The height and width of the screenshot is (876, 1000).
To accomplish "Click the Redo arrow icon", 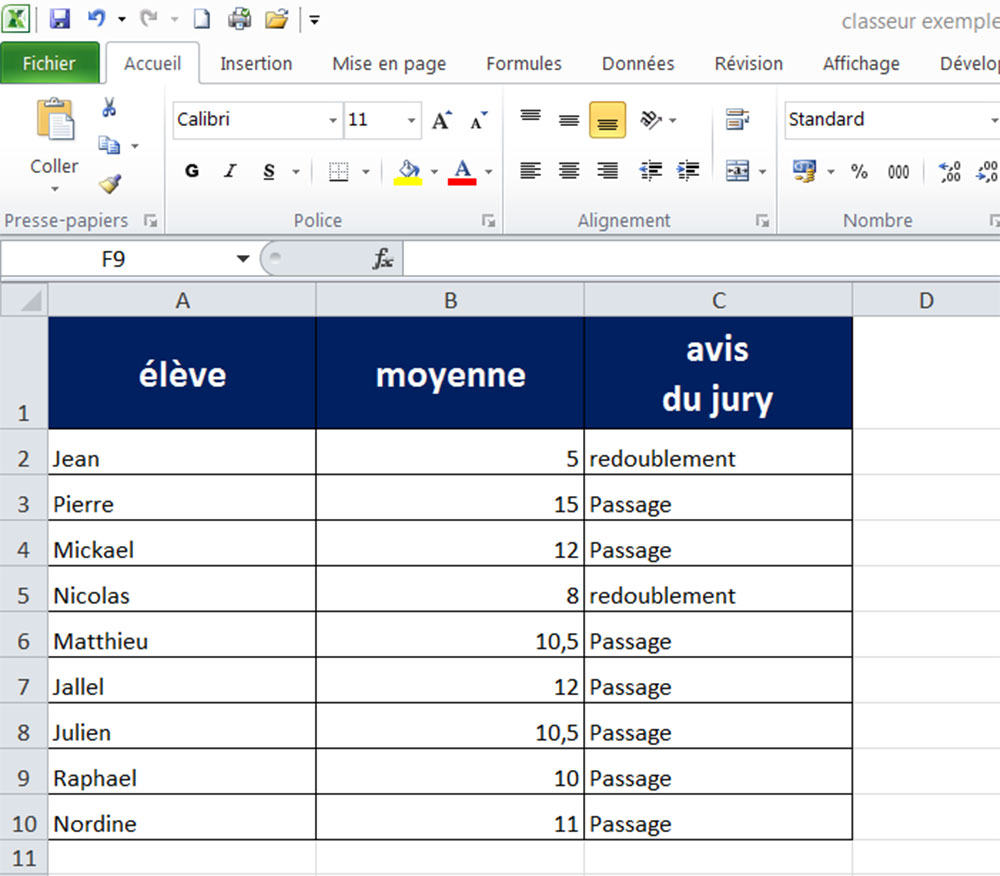I will click(x=149, y=18).
